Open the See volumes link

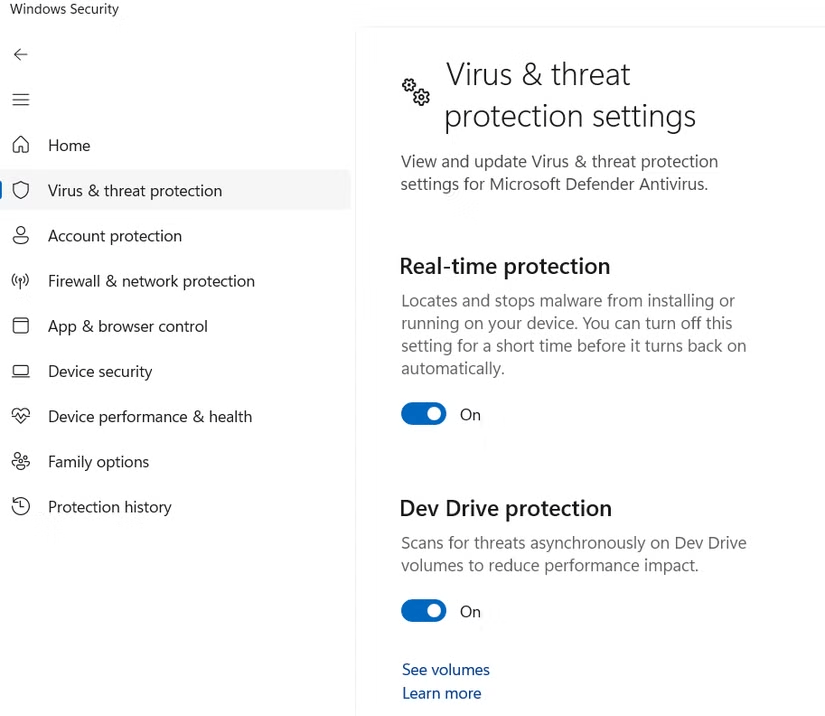[x=445, y=669]
